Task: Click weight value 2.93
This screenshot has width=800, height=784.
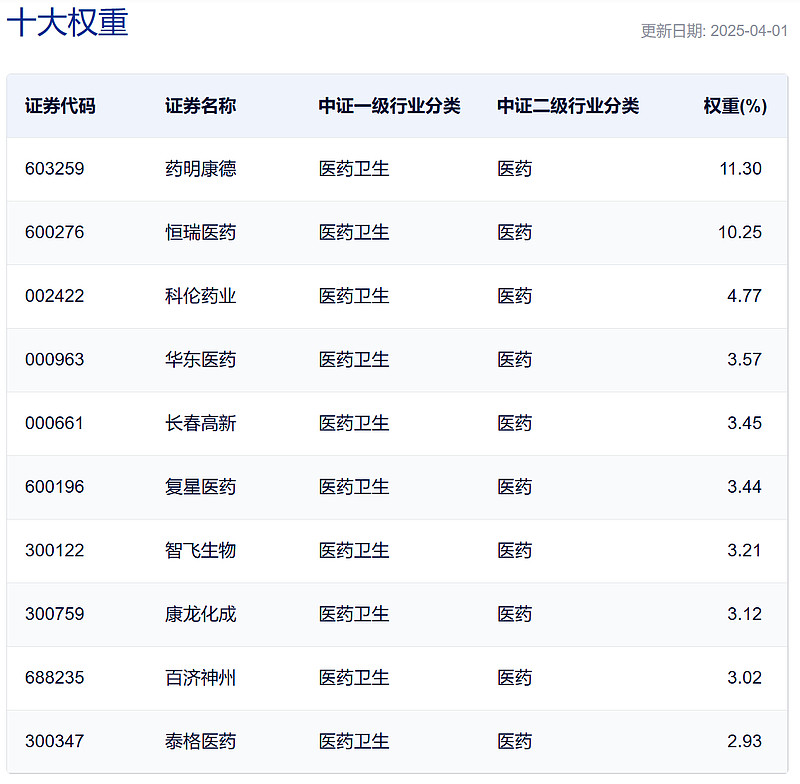Action: point(744,741)
